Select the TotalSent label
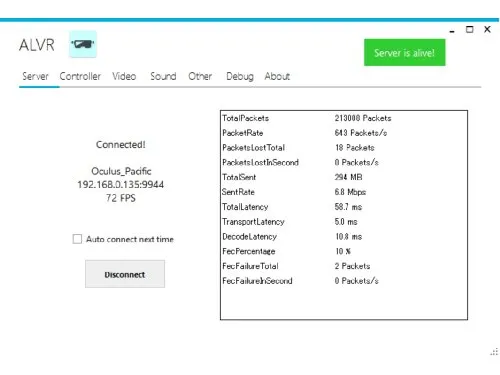Viewport: 500px width, 375px height. pos(239,177)
